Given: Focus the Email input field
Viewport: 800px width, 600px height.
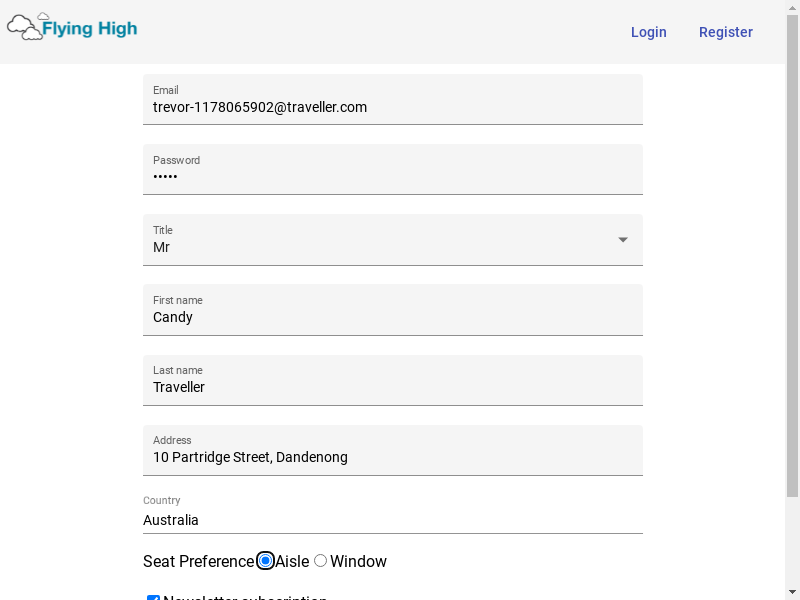Looking at the screenshot, I should 392,107.
